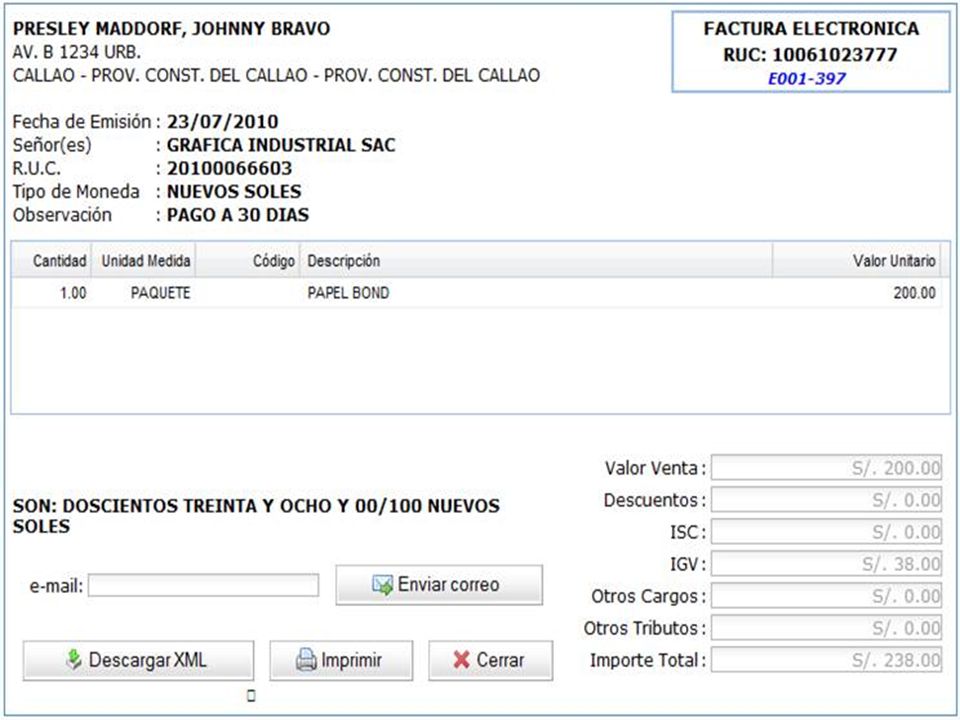This screenshot has height=720, width=960.
Task: Click the Importe Total amount field
Action: pyautogui.click(x=827, y=660)
